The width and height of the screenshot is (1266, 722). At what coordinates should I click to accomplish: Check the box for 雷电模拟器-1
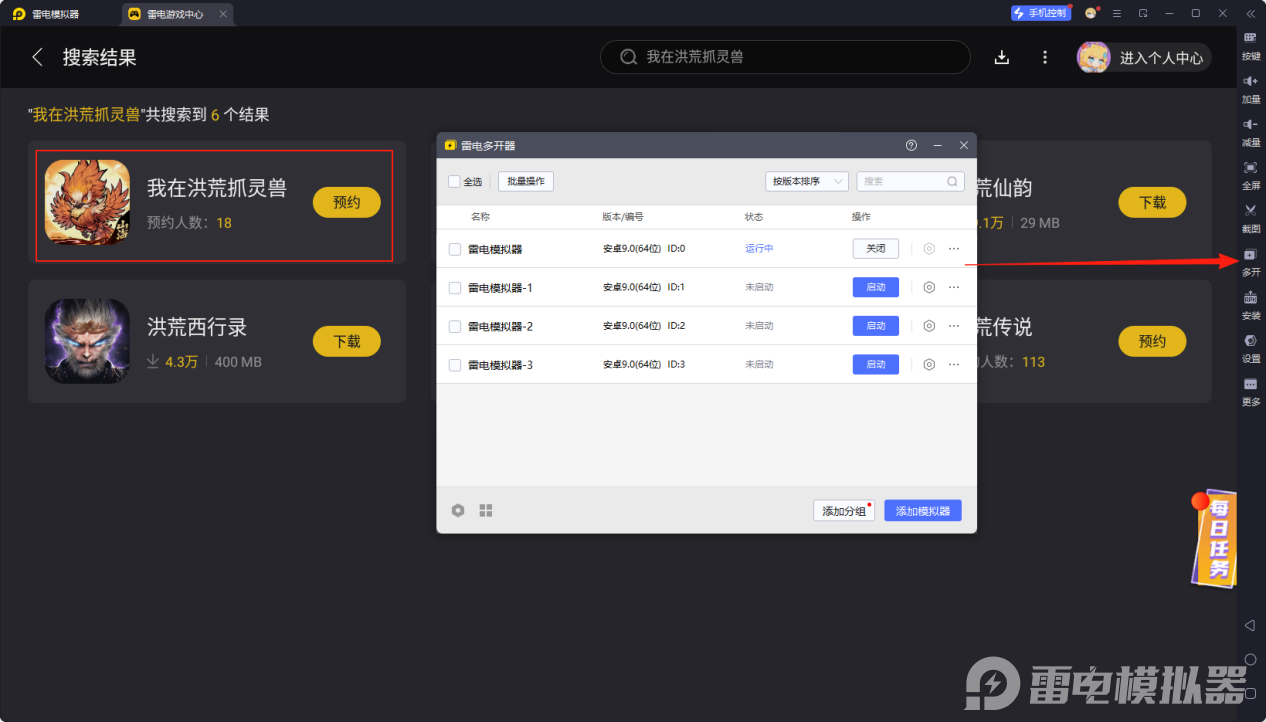pyautogui.click(x=455, y=288)
